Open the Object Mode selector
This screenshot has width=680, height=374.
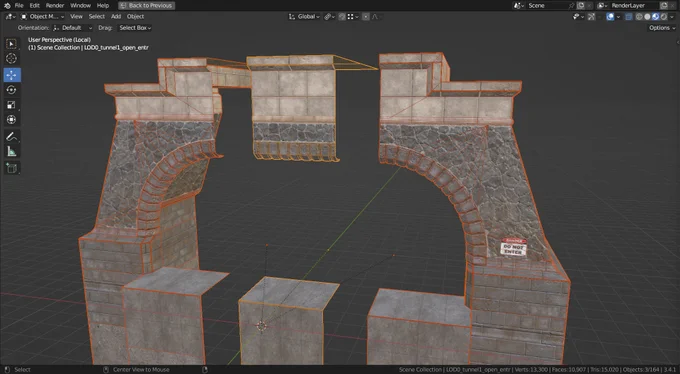(x=42, y=16)
